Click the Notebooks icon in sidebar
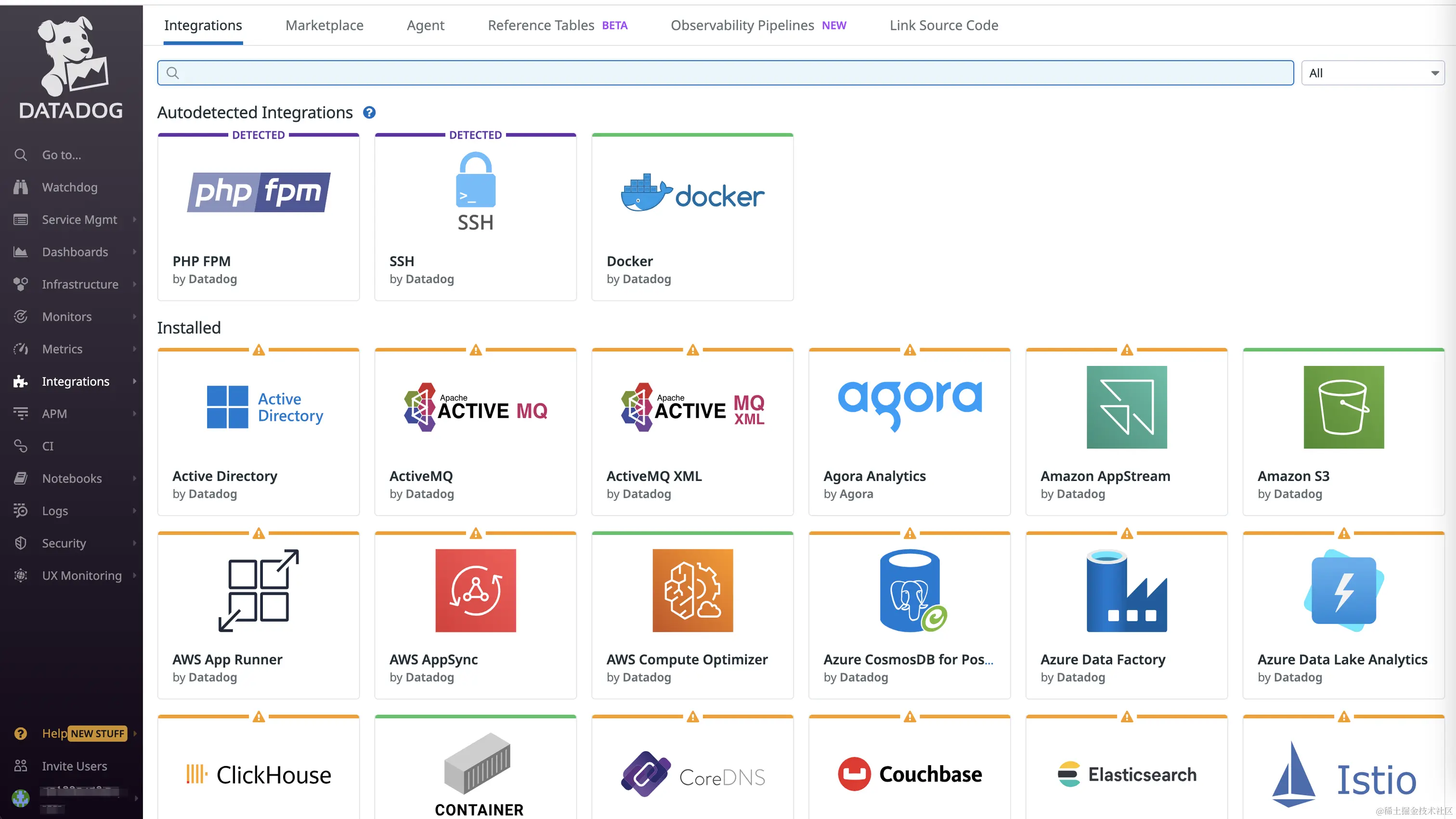1456x819 pixels. 21,479
